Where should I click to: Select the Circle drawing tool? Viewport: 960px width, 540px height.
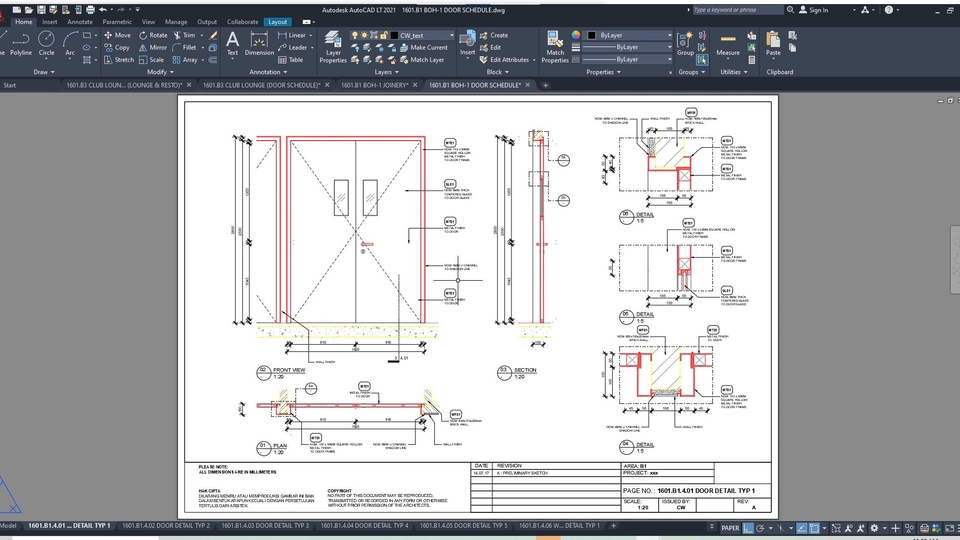[47, 43]
